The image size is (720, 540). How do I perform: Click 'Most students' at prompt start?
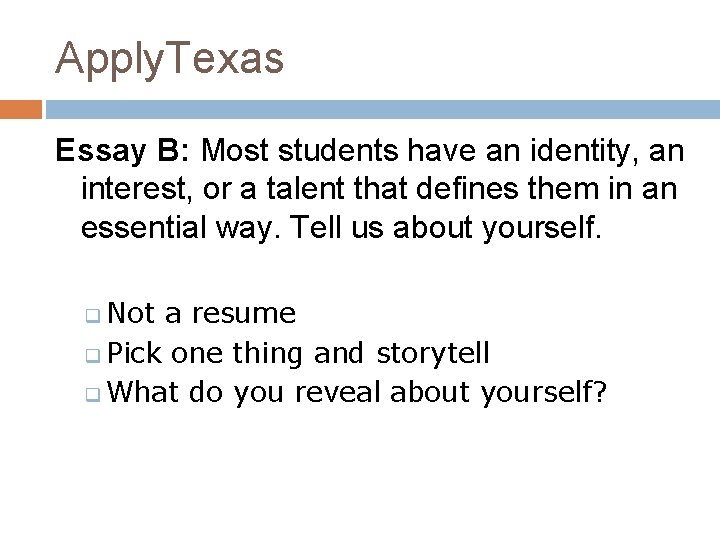300,151
